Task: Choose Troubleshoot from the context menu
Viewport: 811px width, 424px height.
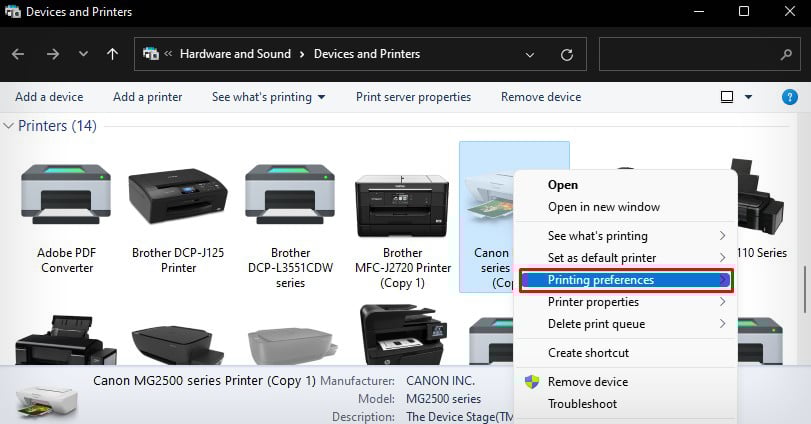Action: [x=582, y=404]
